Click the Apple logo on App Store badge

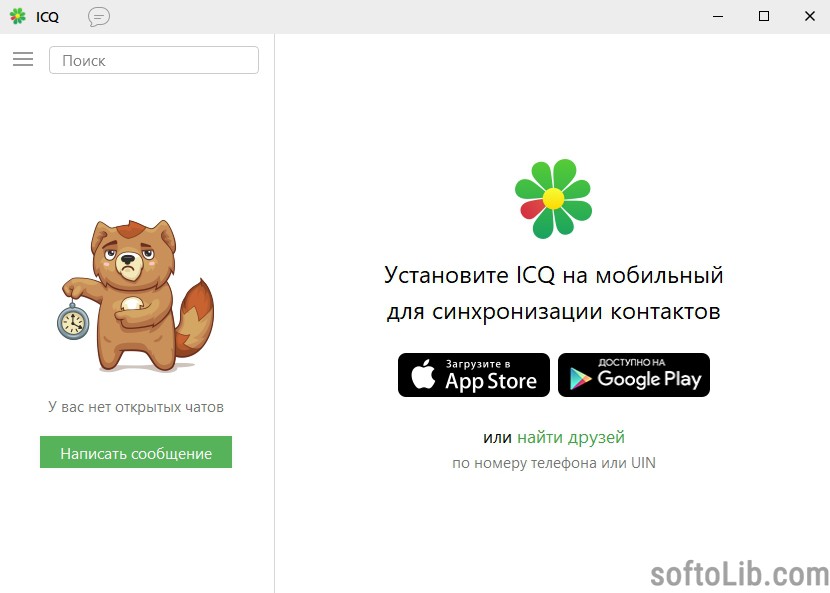423,374
